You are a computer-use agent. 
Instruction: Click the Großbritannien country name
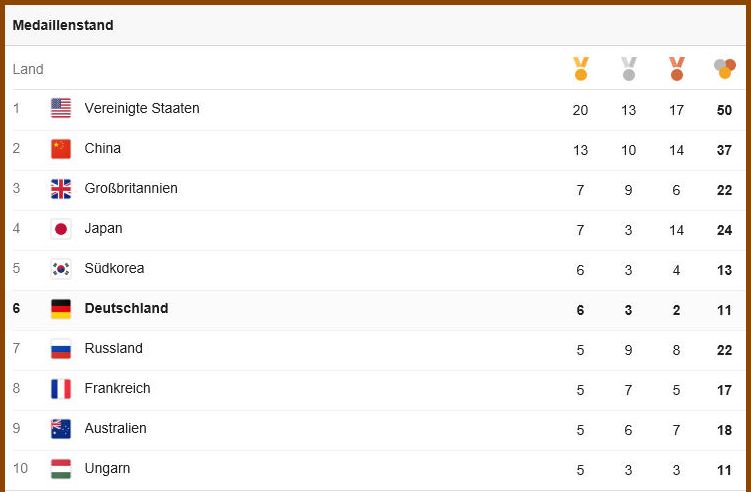coord(131,188)
